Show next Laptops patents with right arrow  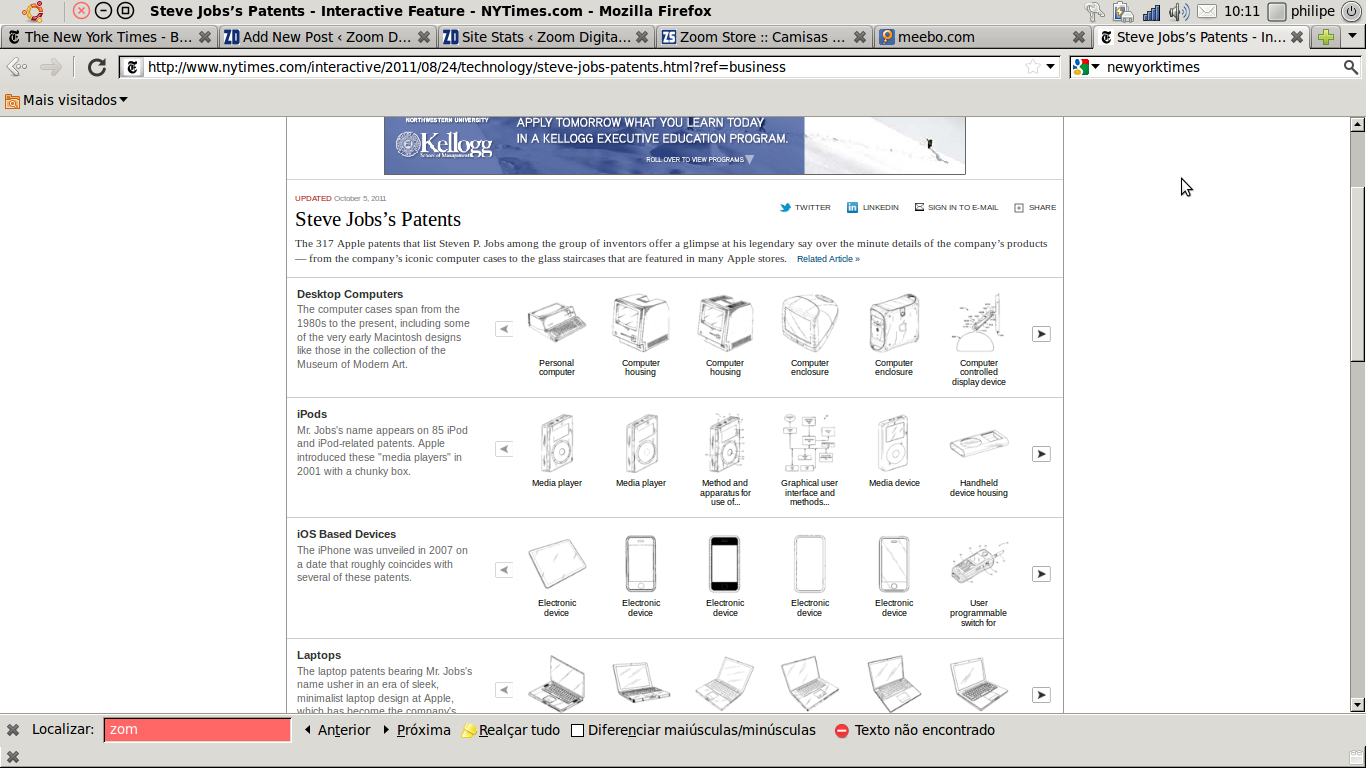[1041, 695]
